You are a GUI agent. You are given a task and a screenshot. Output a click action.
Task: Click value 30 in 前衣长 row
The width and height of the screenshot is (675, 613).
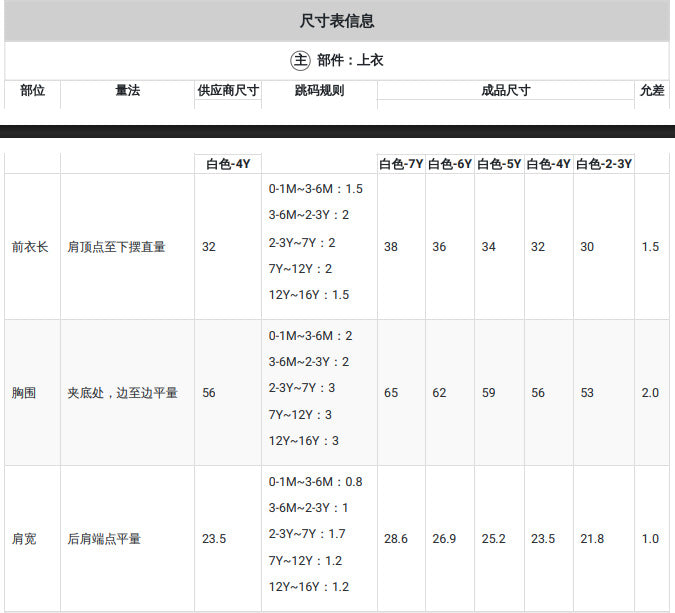(x=587, y=247)
